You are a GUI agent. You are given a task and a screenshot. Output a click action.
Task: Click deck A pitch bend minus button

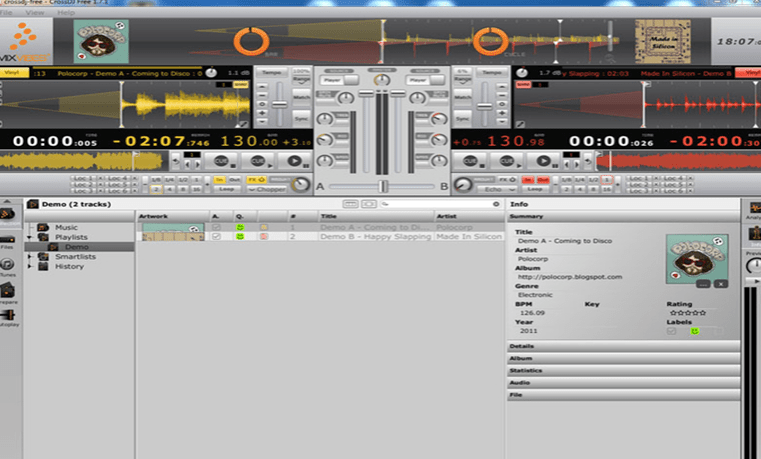point(262,95)
